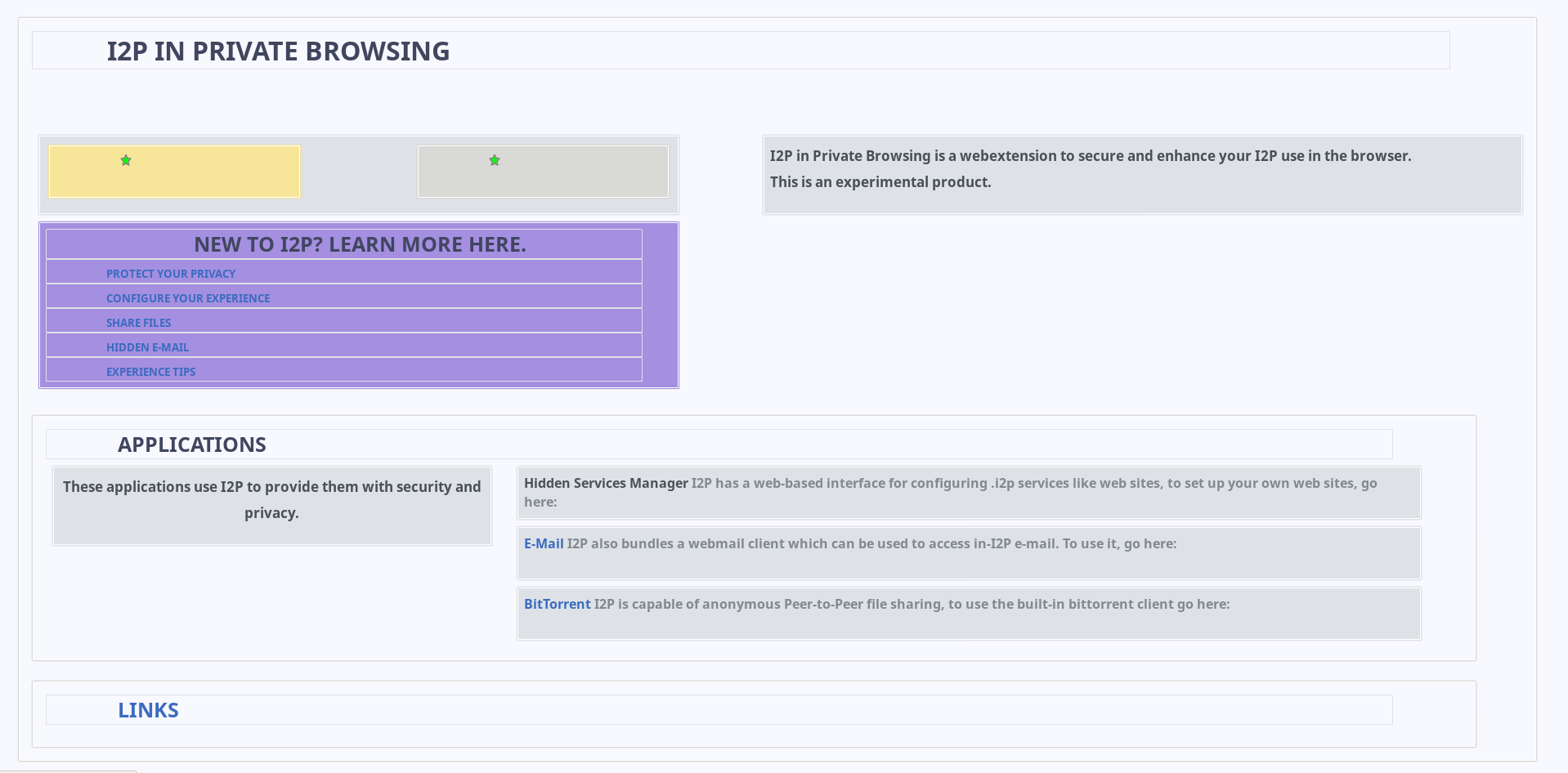The height and width of the screenshot is (773, 1568).
Task: Open the E-Mail webmail client link
Action: point(543,543)
